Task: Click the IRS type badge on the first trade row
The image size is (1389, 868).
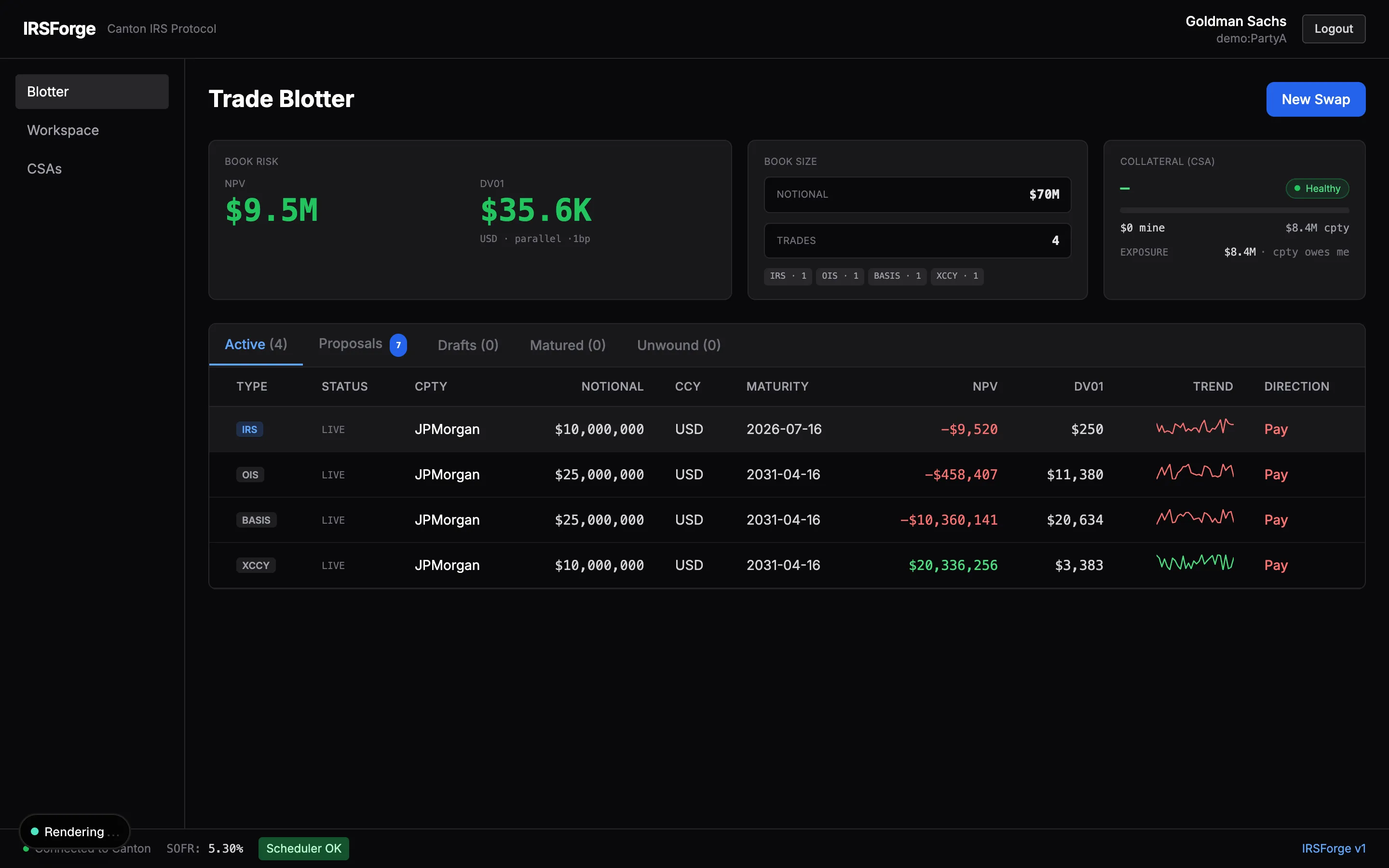Action: coord(250,429)
